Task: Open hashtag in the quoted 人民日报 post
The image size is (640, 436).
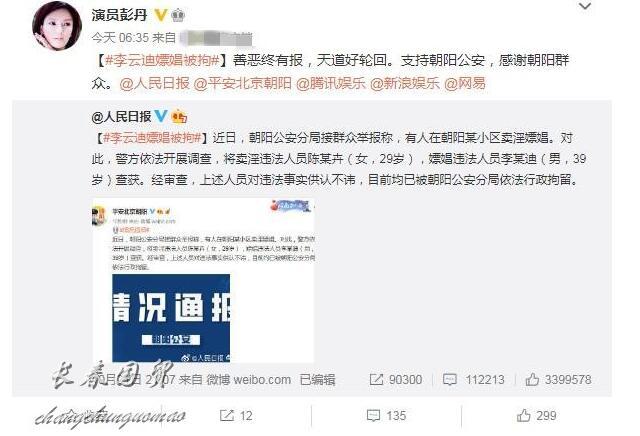Action: (152, 138)
